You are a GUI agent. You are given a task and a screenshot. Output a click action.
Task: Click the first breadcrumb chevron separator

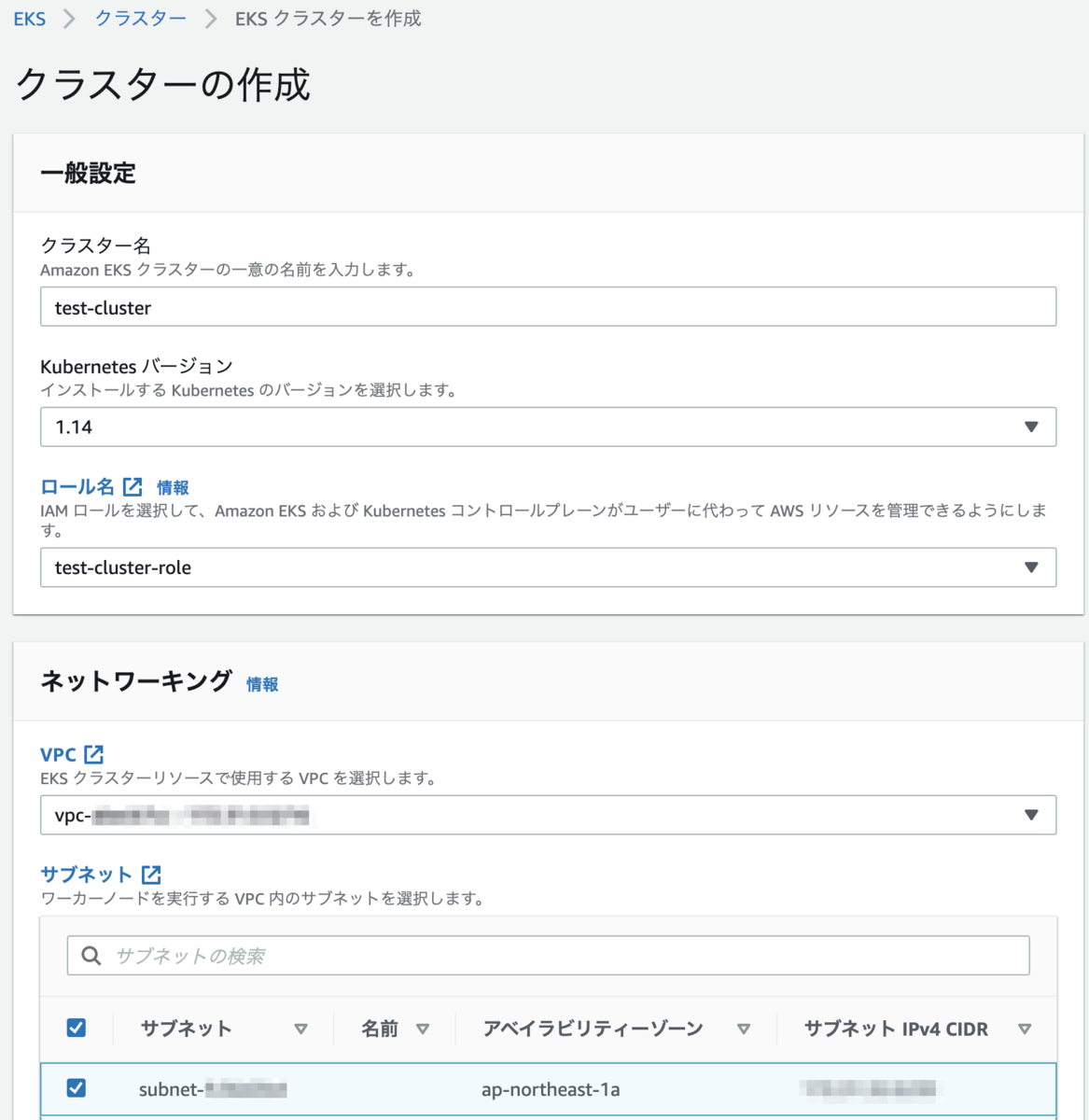click(69, 19)
